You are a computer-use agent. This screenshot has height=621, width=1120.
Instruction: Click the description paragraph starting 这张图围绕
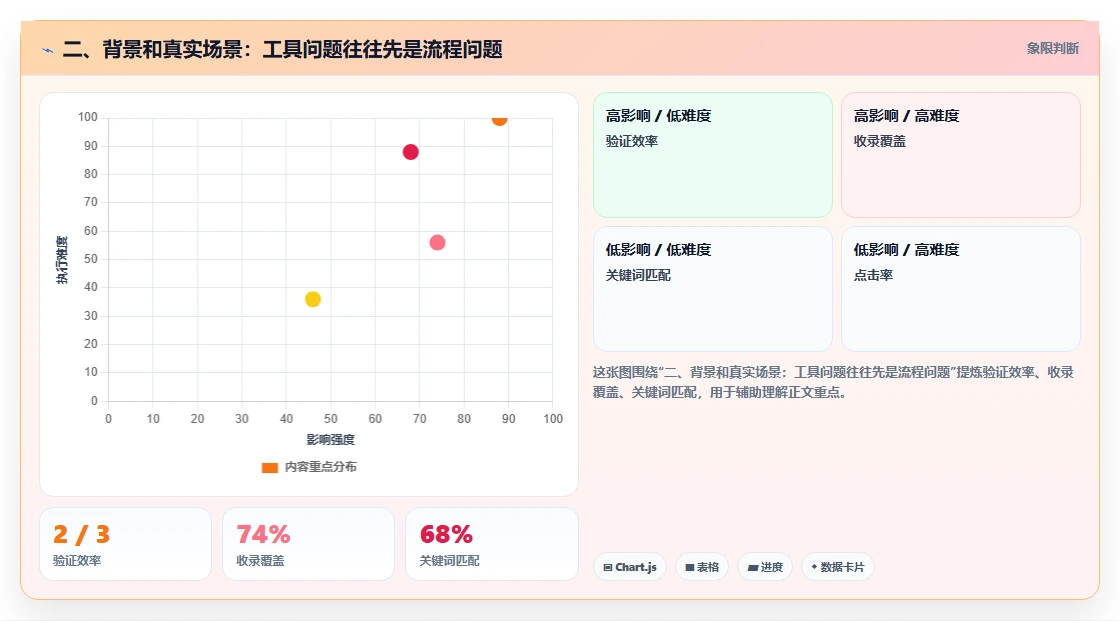pos(833,382)
